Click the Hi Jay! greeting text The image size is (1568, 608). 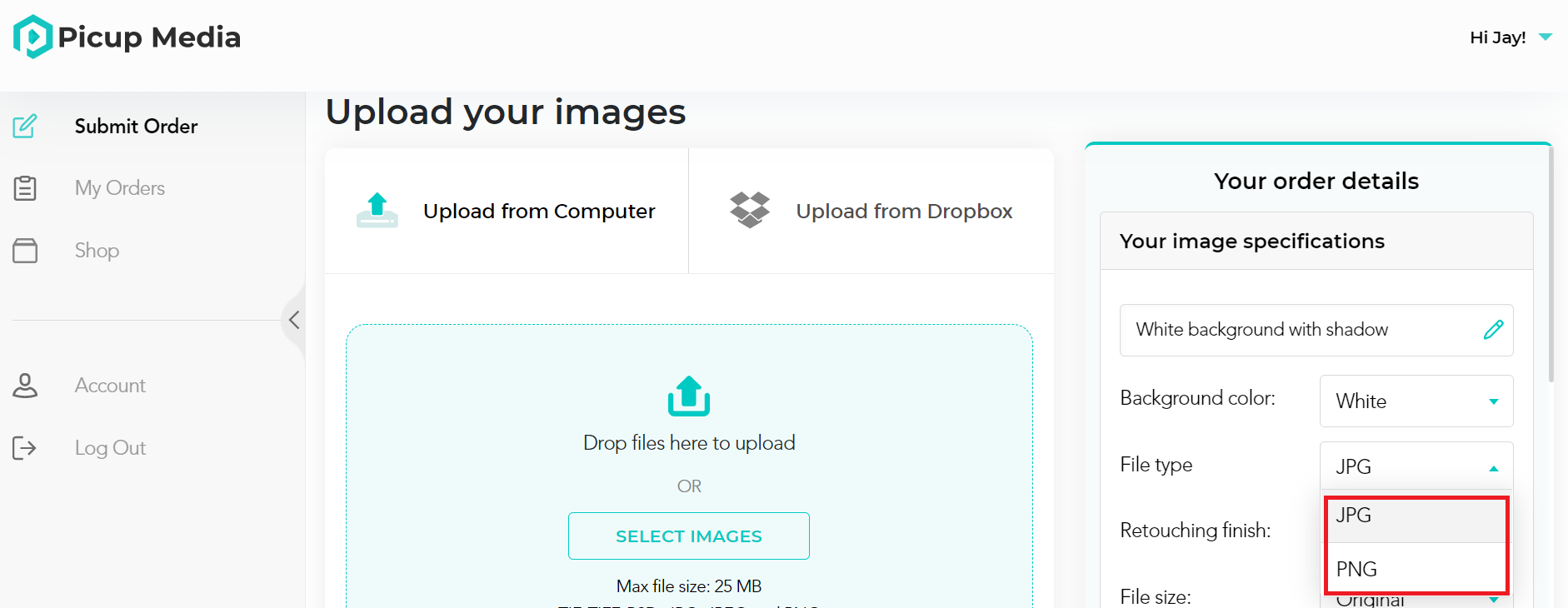pos(1497,37)
